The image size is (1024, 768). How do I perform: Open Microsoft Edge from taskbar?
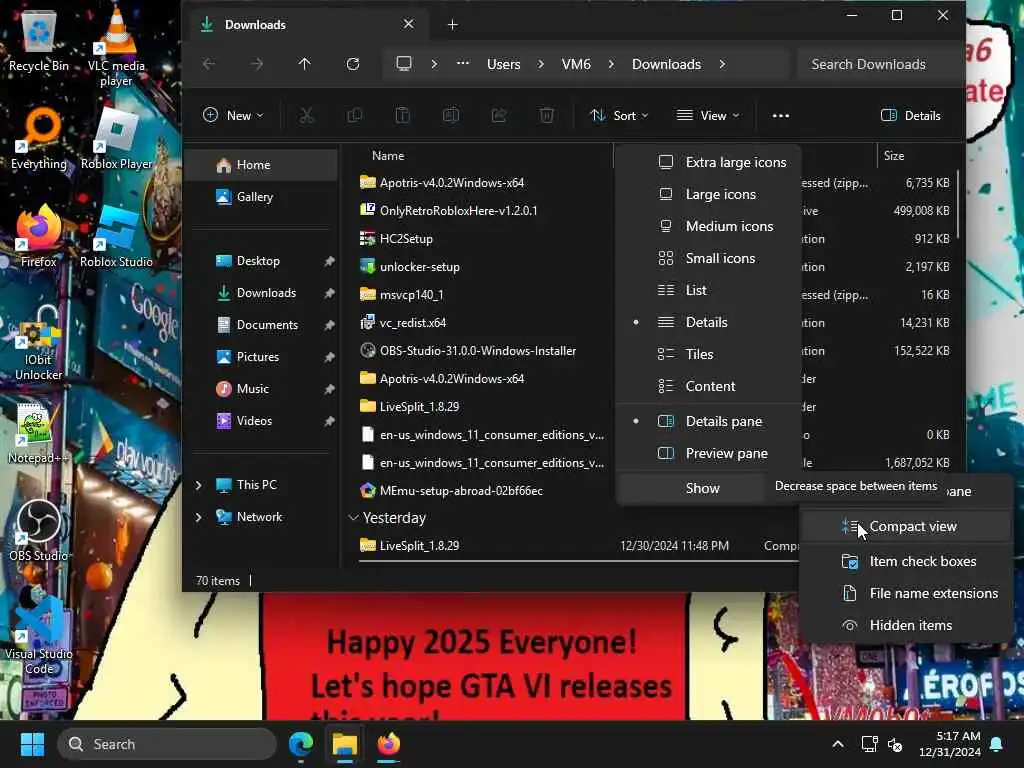coord(301,744)
